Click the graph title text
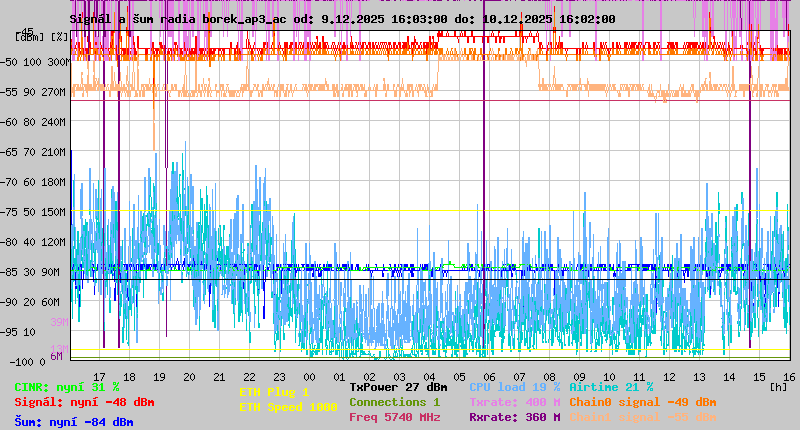This screenshot has width=800, height=430. pyautogui.click(x=343, y=19)
